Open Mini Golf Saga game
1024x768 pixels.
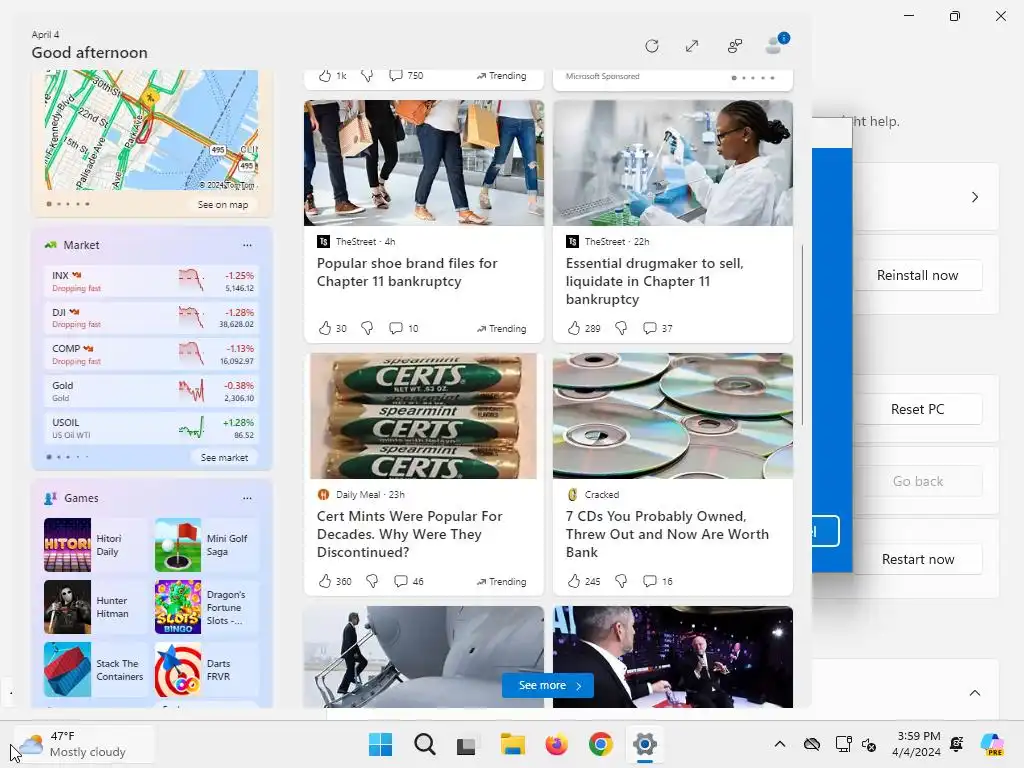click(x=206, y=545)
